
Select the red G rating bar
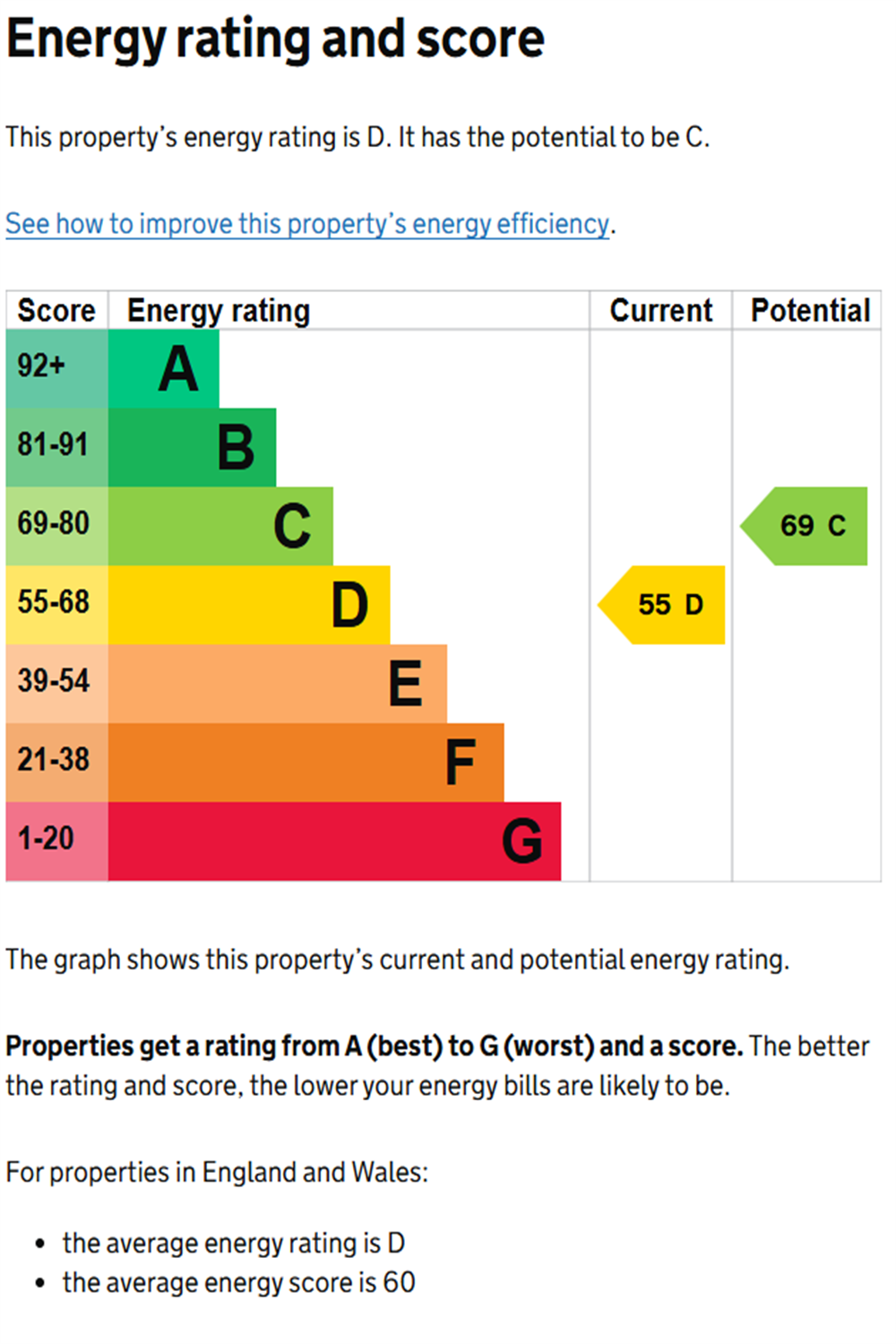334,841
